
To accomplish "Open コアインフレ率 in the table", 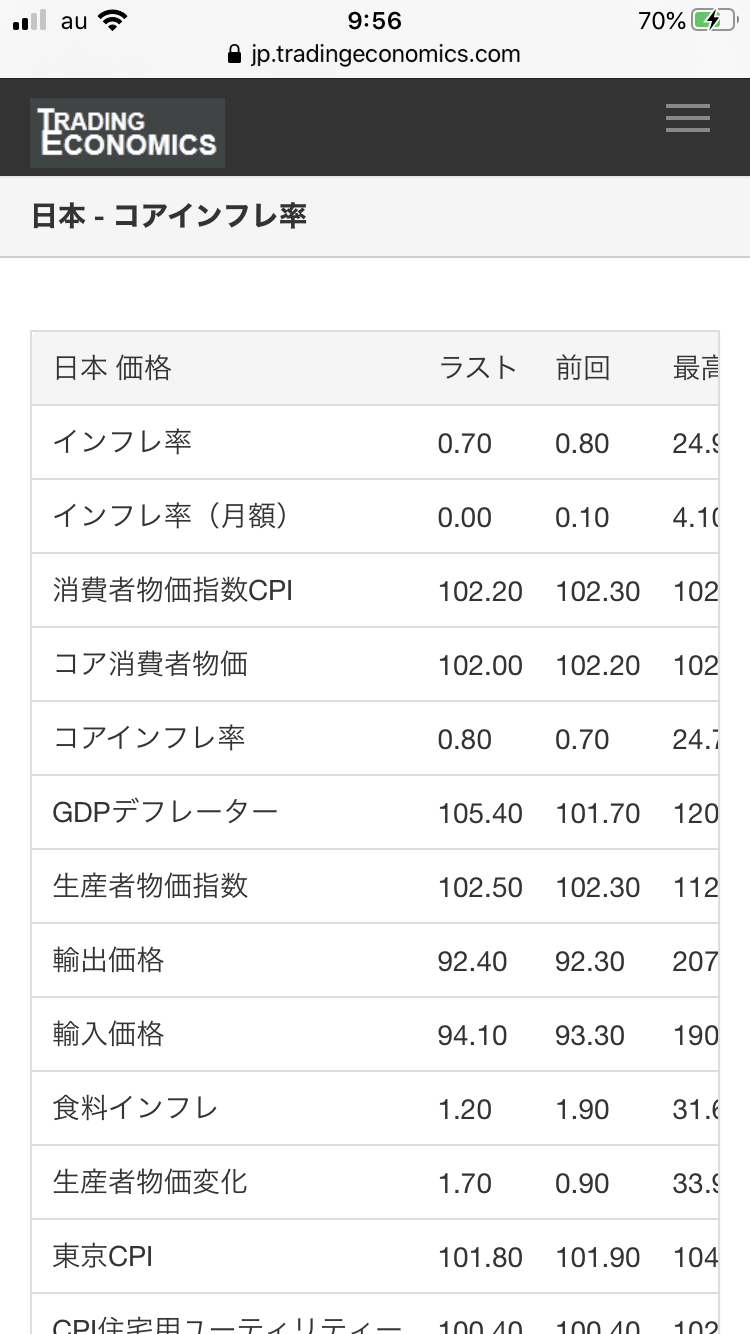I will tap(149, 738).
